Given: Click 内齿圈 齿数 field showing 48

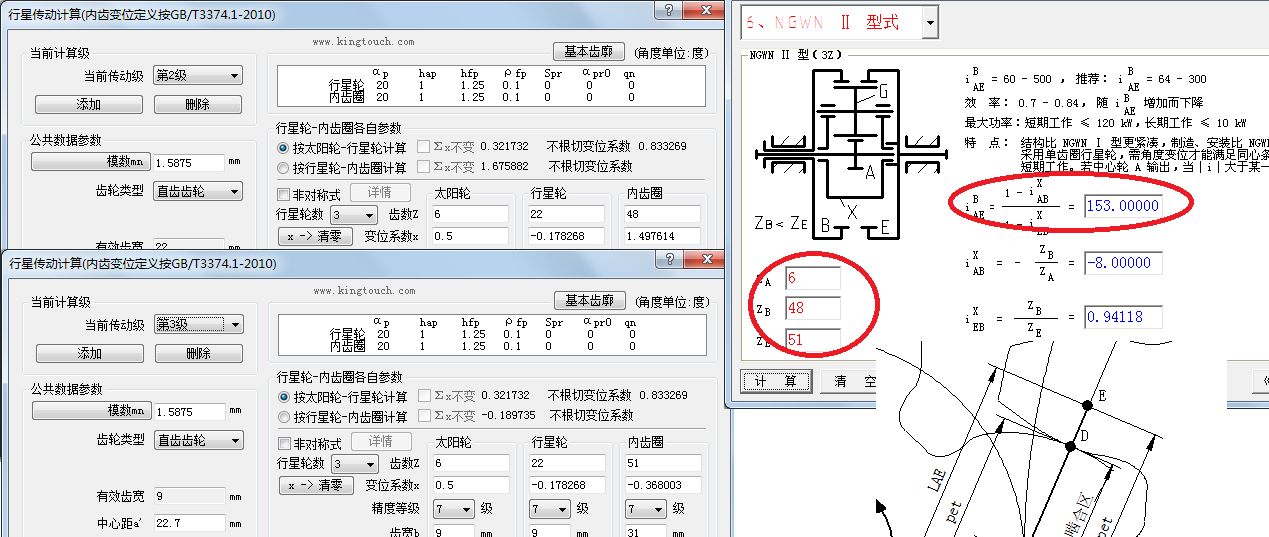Looking at the screenshot, I should 662,215.
